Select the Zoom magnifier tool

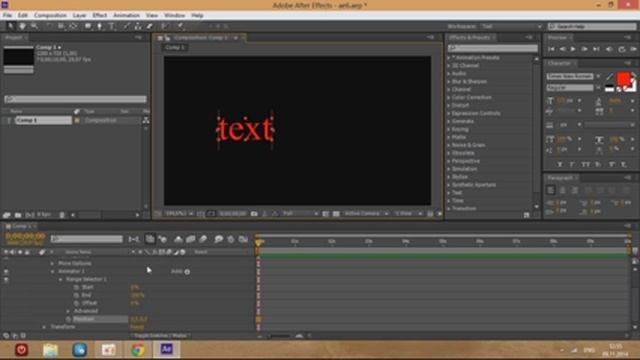34,26
